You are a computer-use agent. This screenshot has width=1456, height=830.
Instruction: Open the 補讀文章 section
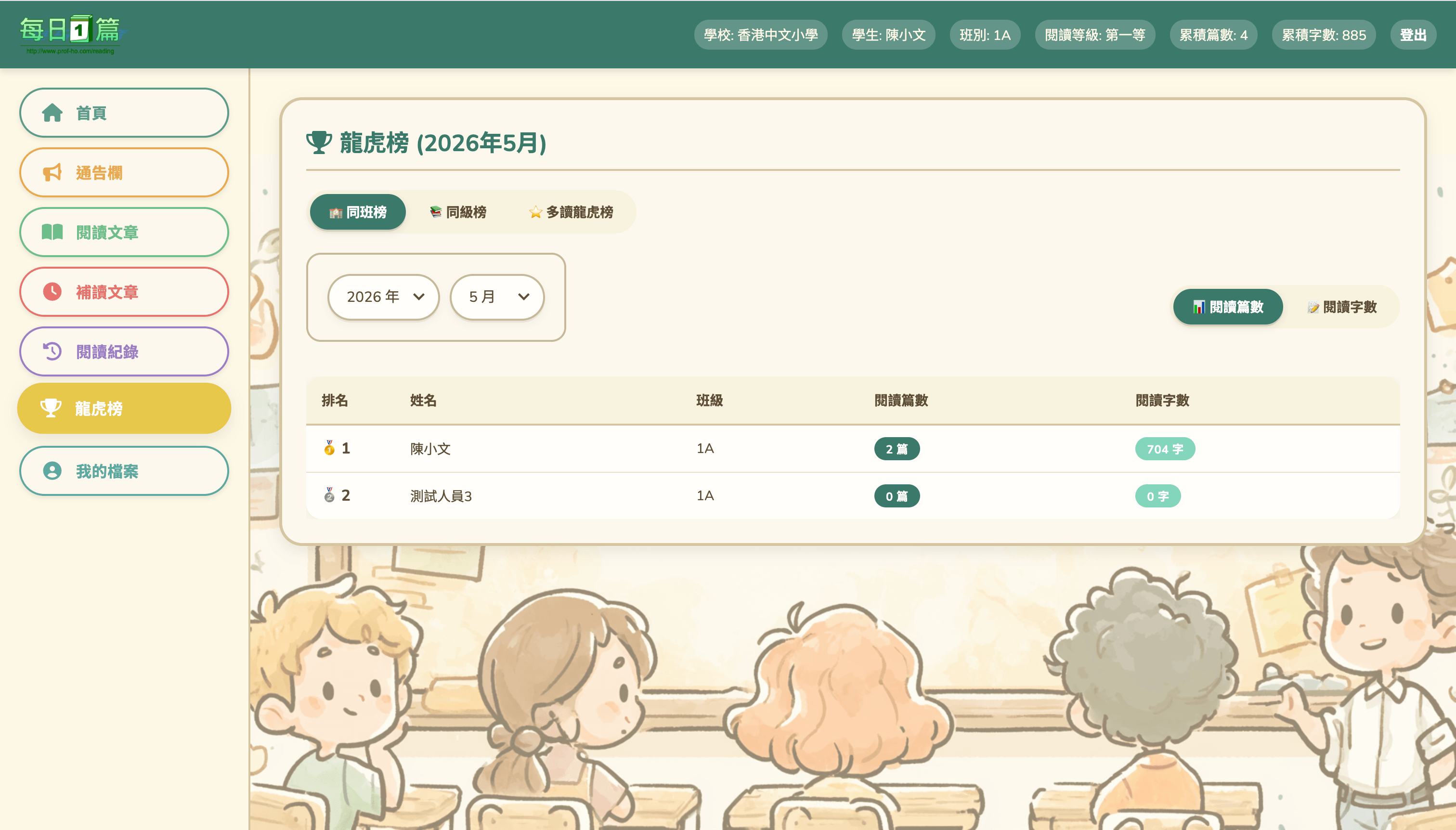[124, 292]
